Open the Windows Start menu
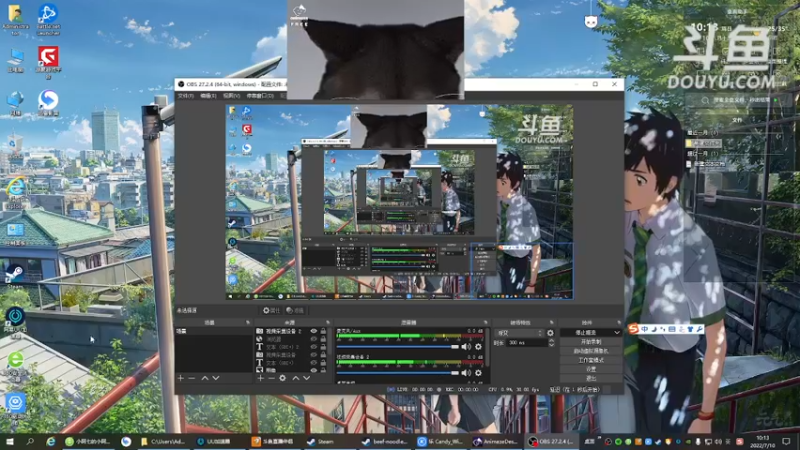This screenshot has width=800, height=450. pyautogui.click(x=9, y=441)
